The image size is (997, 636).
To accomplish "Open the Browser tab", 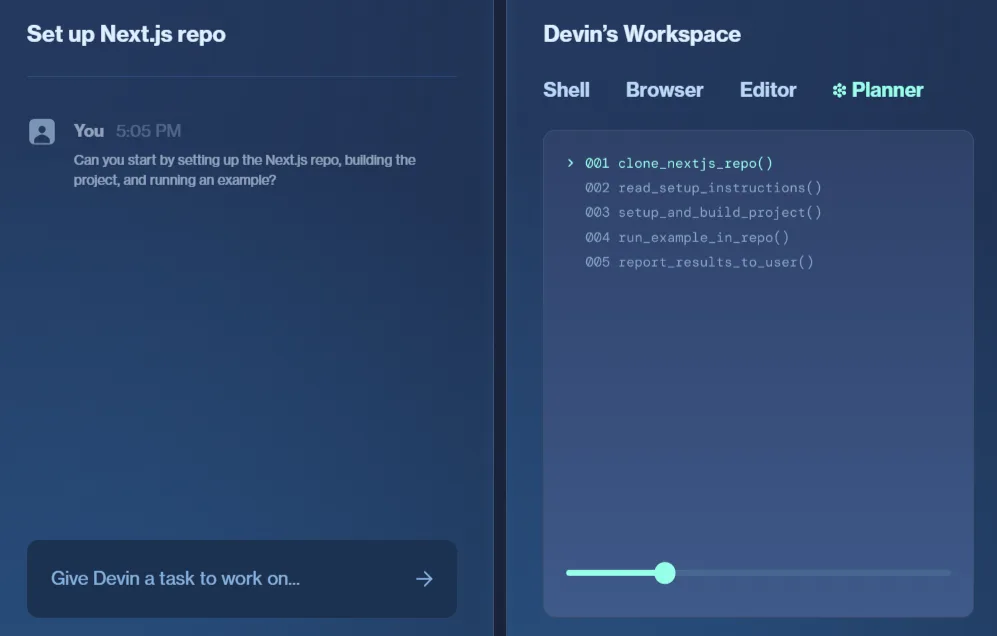I will pos(664,90).
